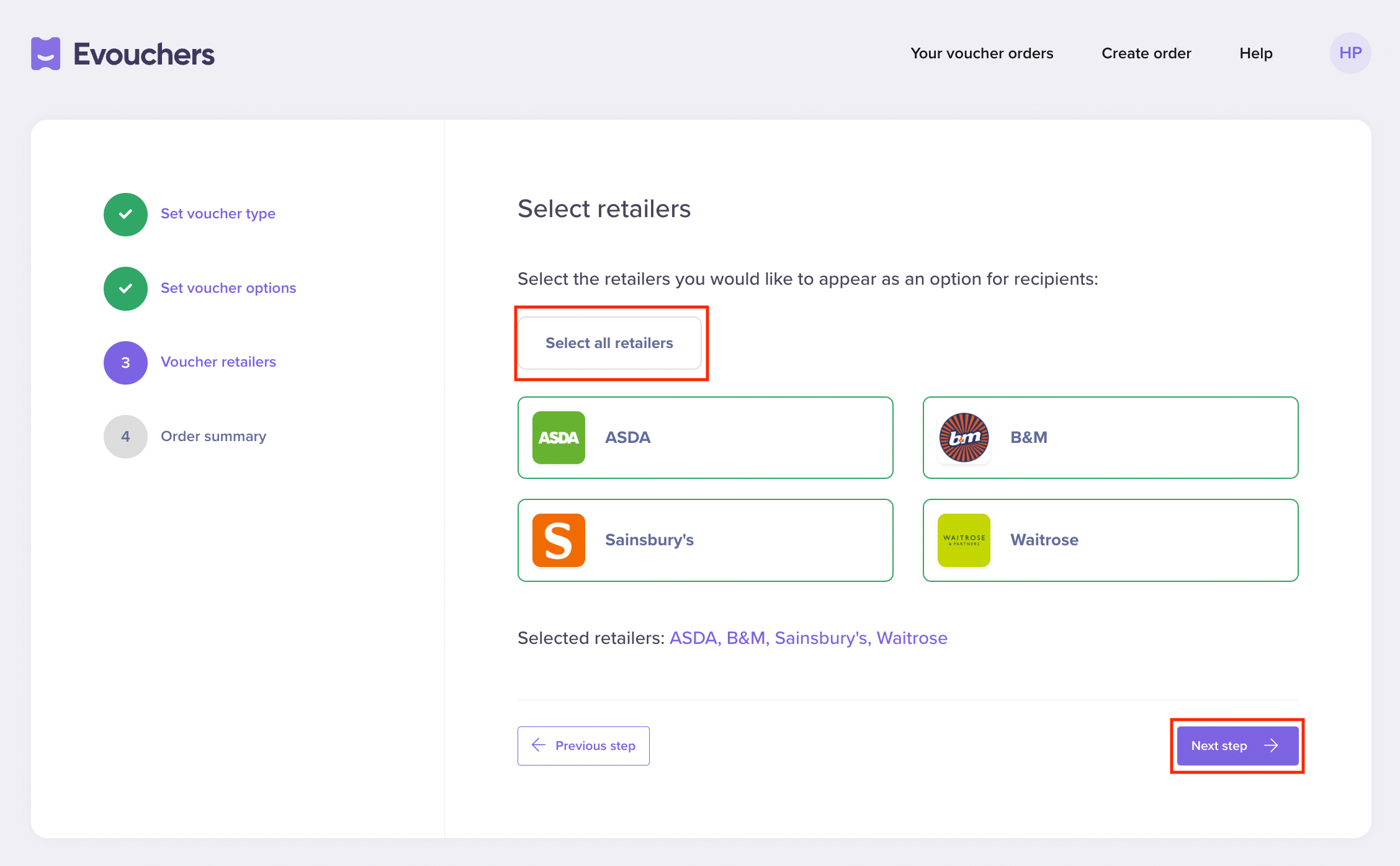Click the ASDA green logo icon

559,437
